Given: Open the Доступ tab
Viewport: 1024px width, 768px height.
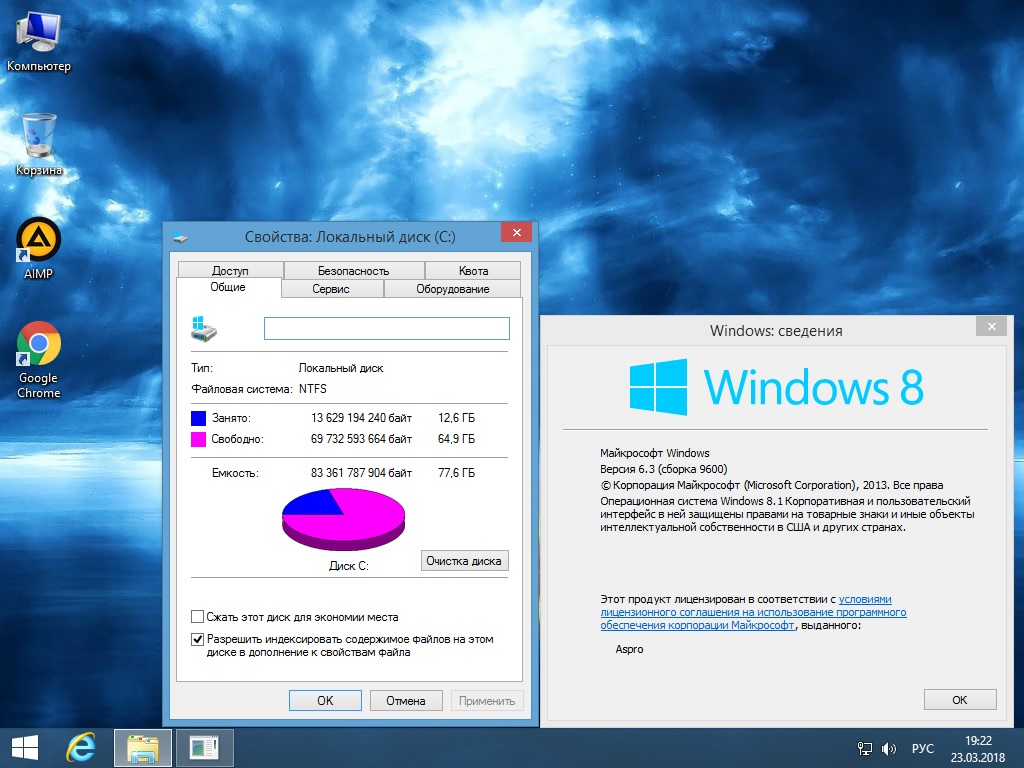Looking at the screenshot, I should point(231,270).
